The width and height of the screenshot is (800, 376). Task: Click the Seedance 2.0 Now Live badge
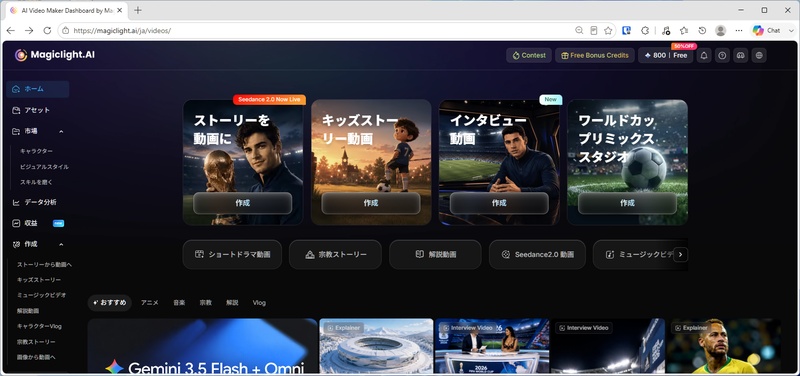[x=269, y=99]
